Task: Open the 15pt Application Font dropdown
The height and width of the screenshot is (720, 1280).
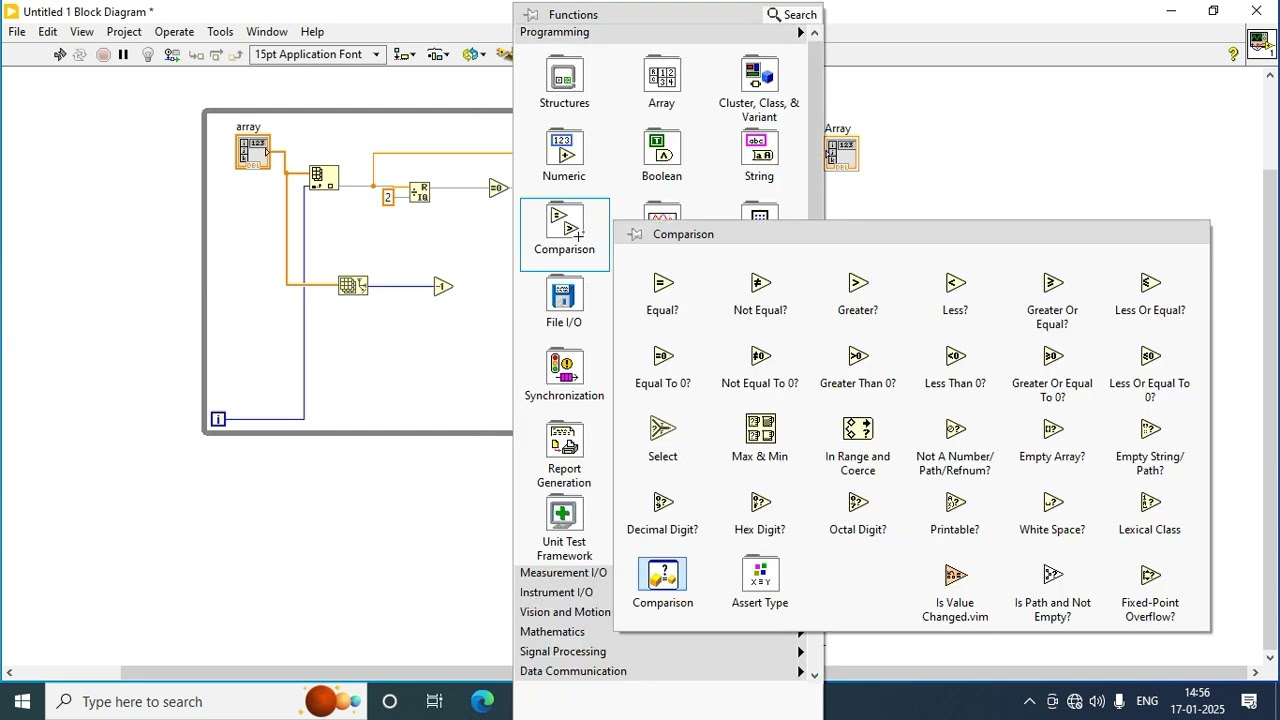Action: click(x=317, y=55)
